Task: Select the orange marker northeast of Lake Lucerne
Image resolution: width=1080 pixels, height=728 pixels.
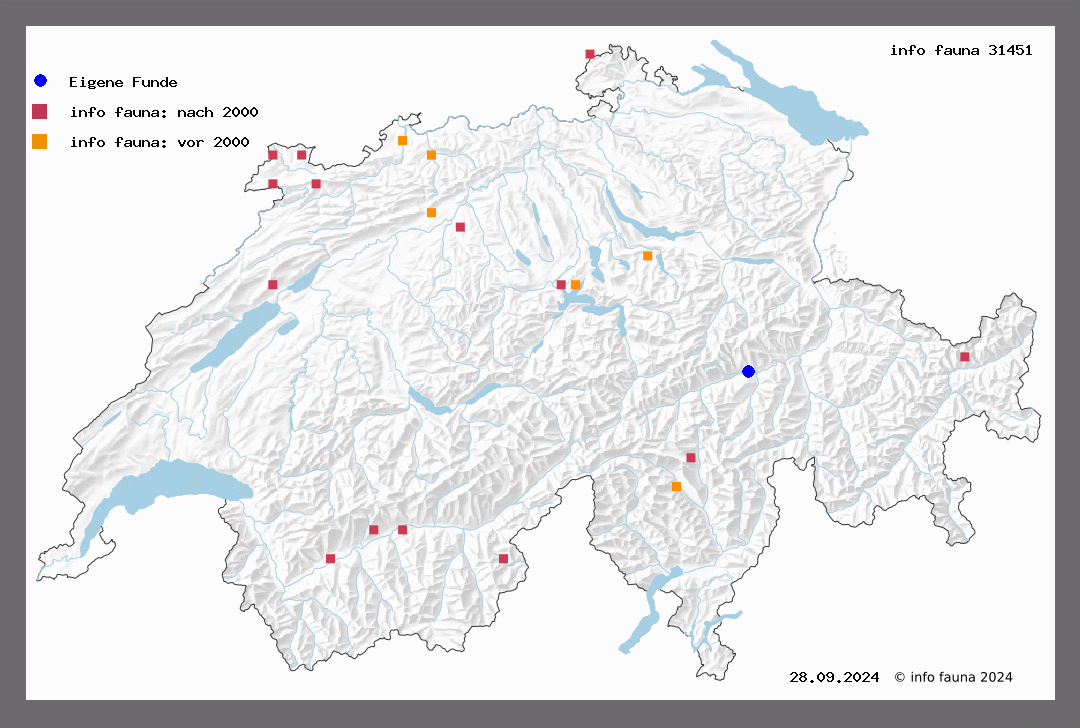Action: tap(647, 256)
